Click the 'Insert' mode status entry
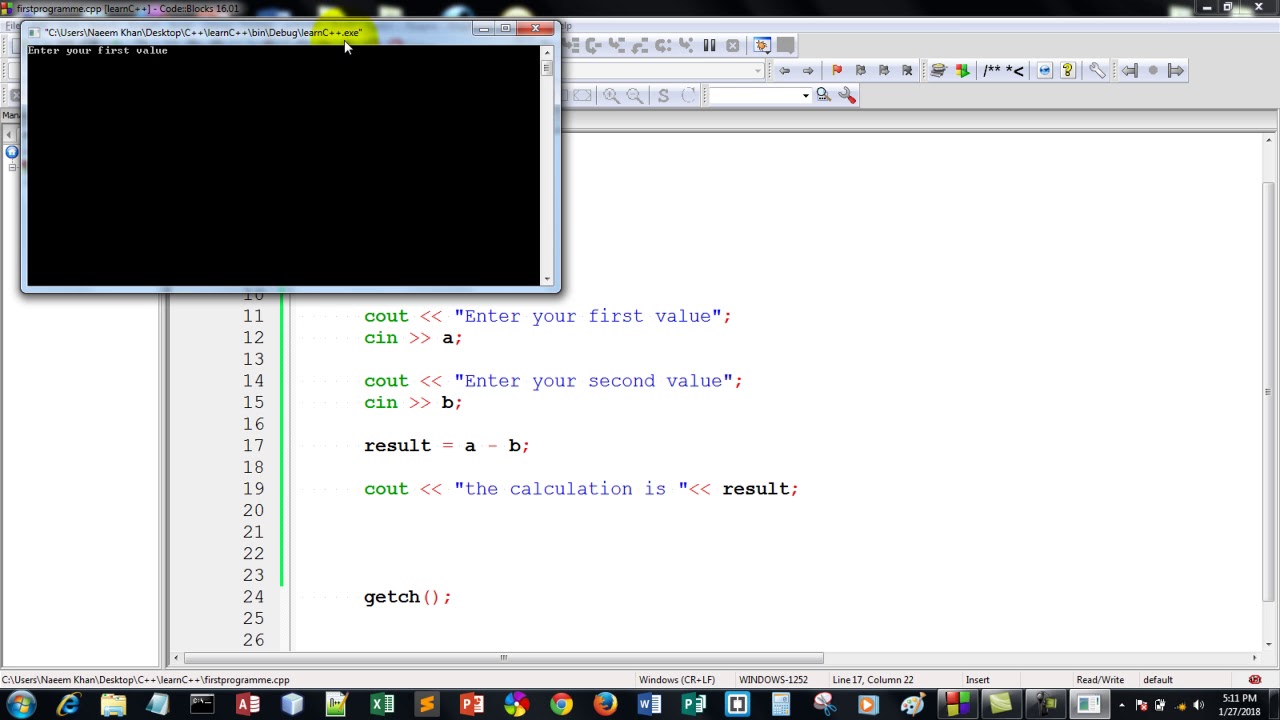Viewport: 1280px width, 720px height. [x=977, y=680]
